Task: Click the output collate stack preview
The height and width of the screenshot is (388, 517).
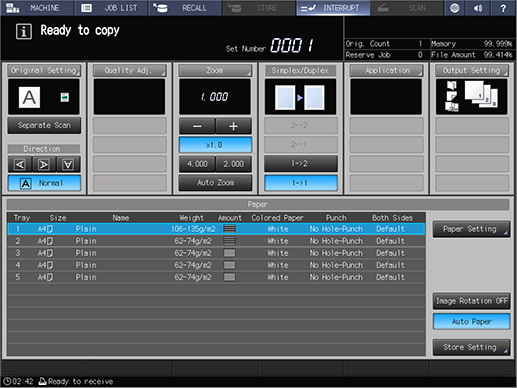Action: (x=481, y=95)
